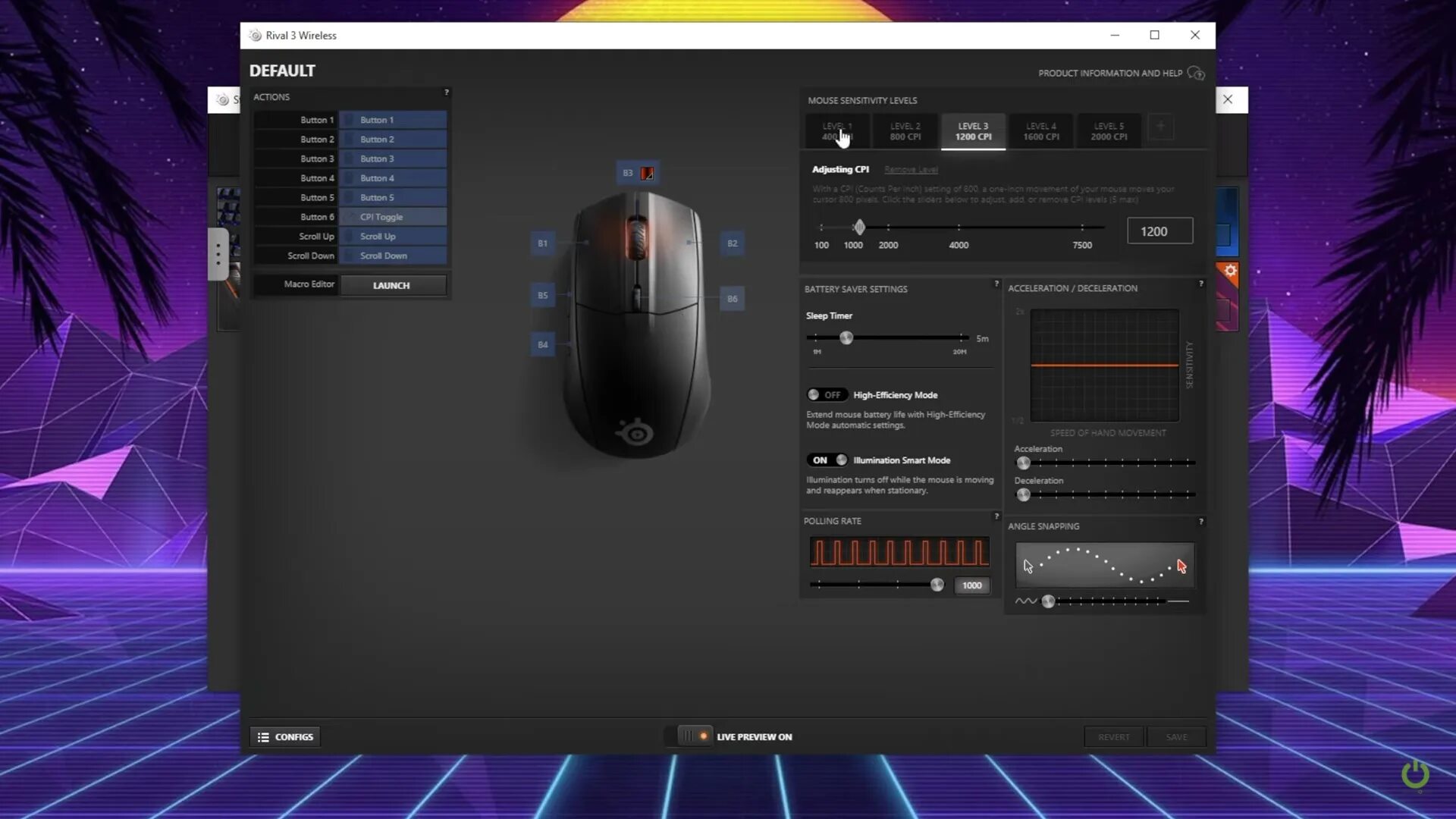The height and width of the screenshot is (819, 1456).
Task: Select Level 5 2000 CPI tab
Action: (x=1109, y=131)
